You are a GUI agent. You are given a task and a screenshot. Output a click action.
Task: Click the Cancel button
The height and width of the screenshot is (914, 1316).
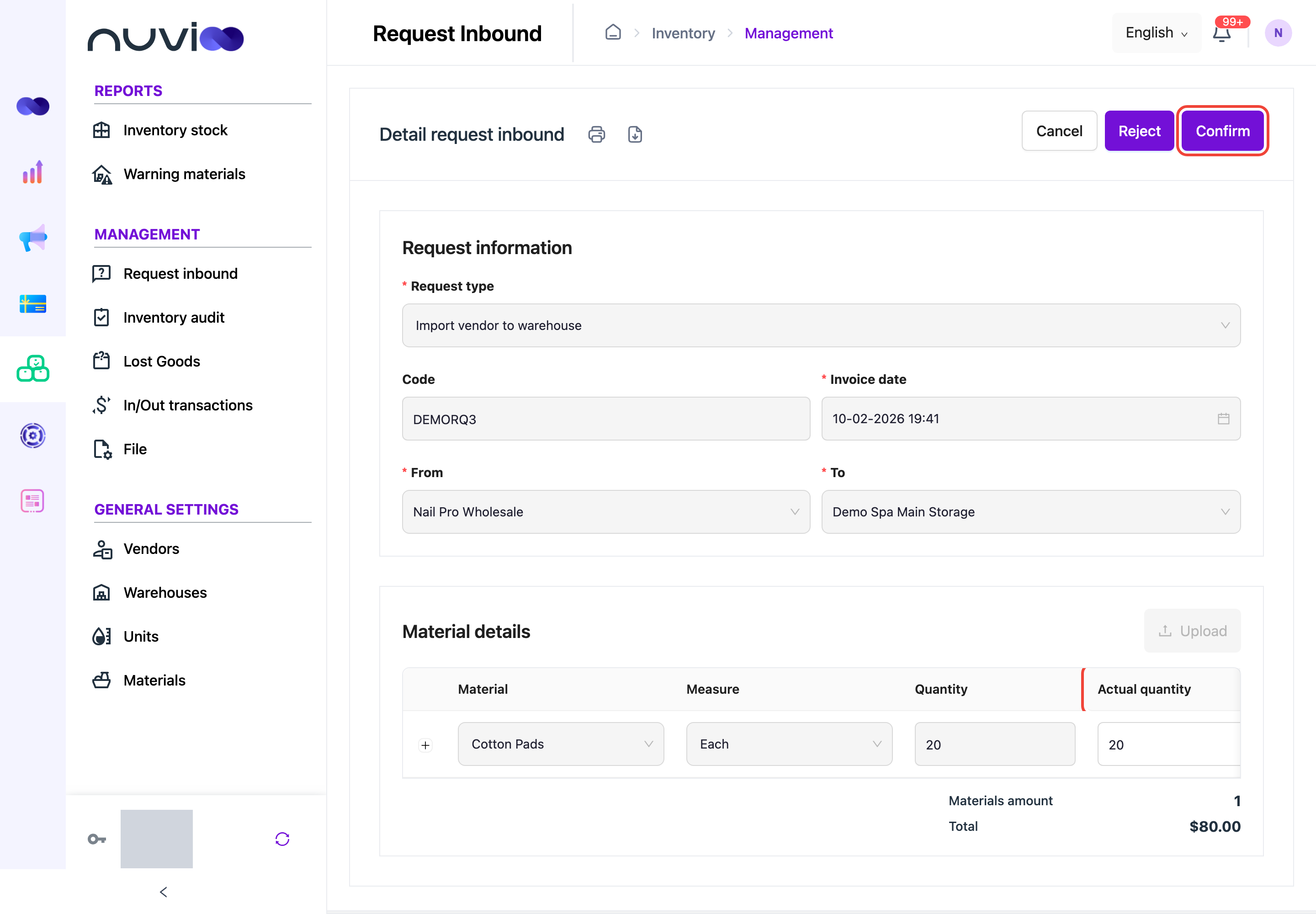coord(1059,131)
